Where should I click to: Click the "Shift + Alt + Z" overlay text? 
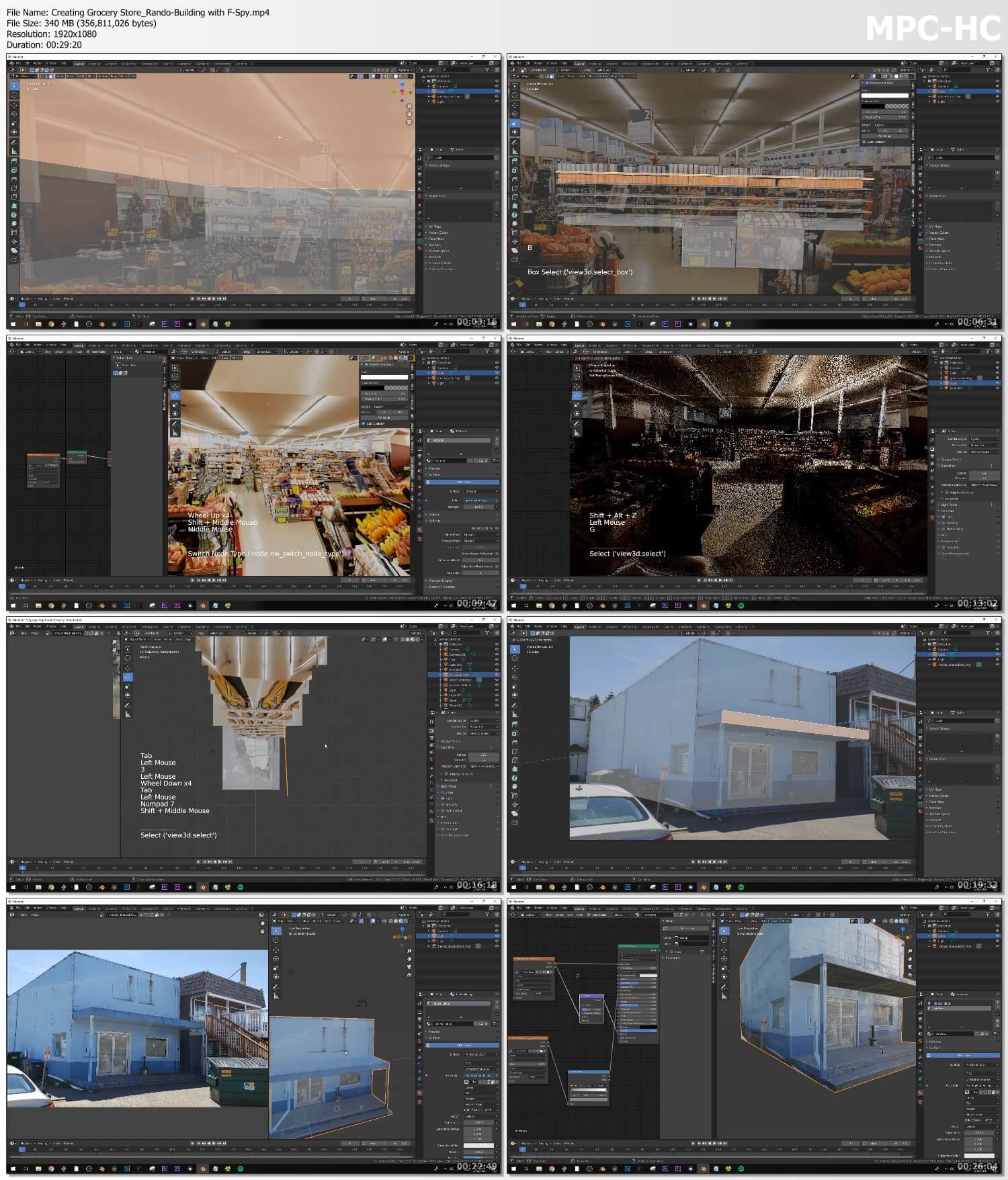coord(613,515)
